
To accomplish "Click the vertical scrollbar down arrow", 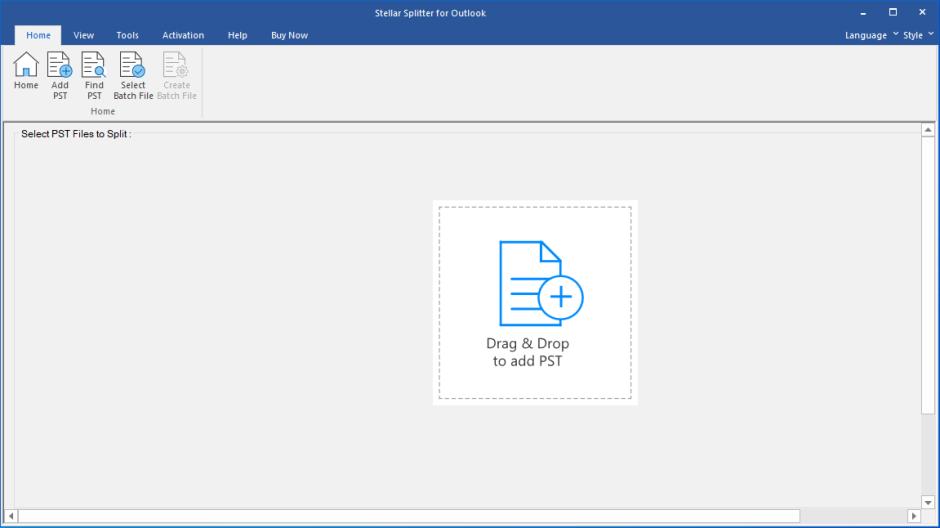I will 928,503.
